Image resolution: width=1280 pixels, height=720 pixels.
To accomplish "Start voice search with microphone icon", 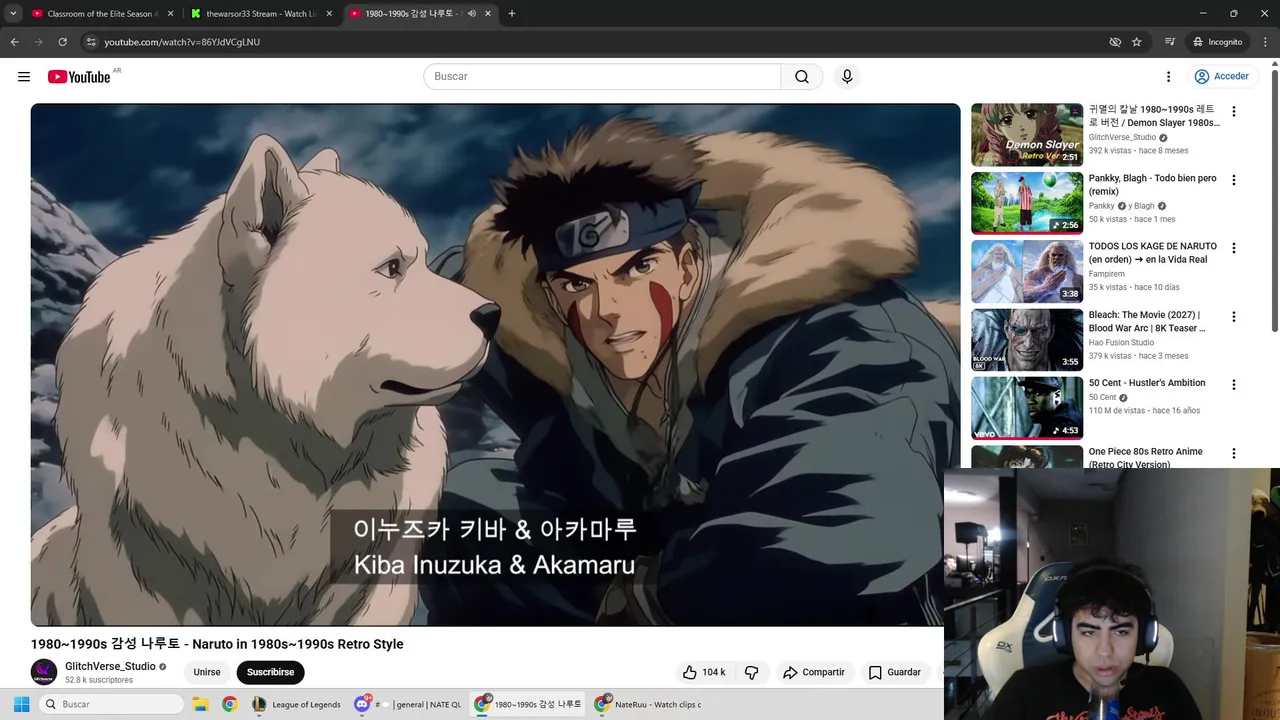I will 847,77.
